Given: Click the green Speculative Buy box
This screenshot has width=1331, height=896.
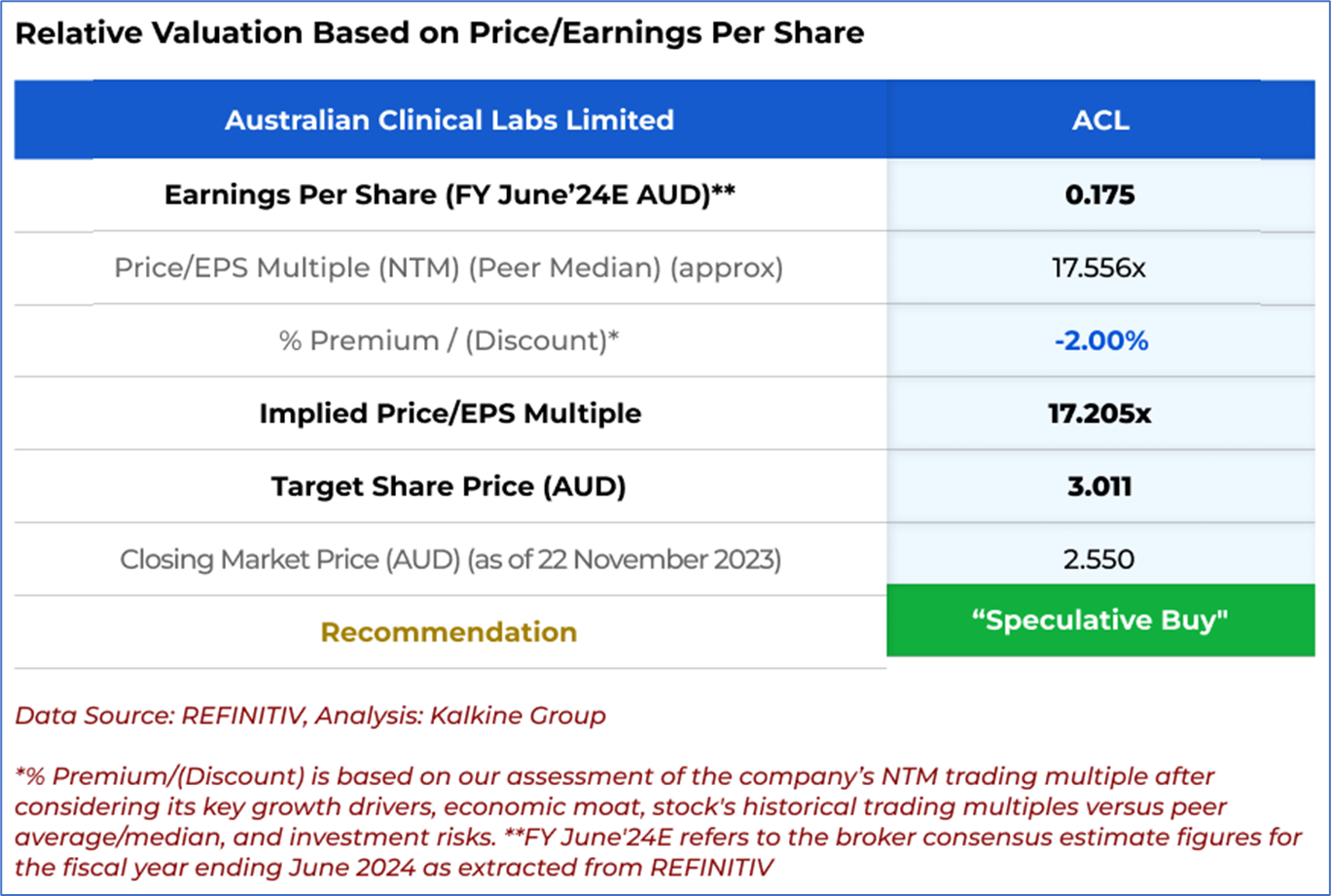Looking at the screenshot, I should pyautogui.click(x=1100, y=621).
